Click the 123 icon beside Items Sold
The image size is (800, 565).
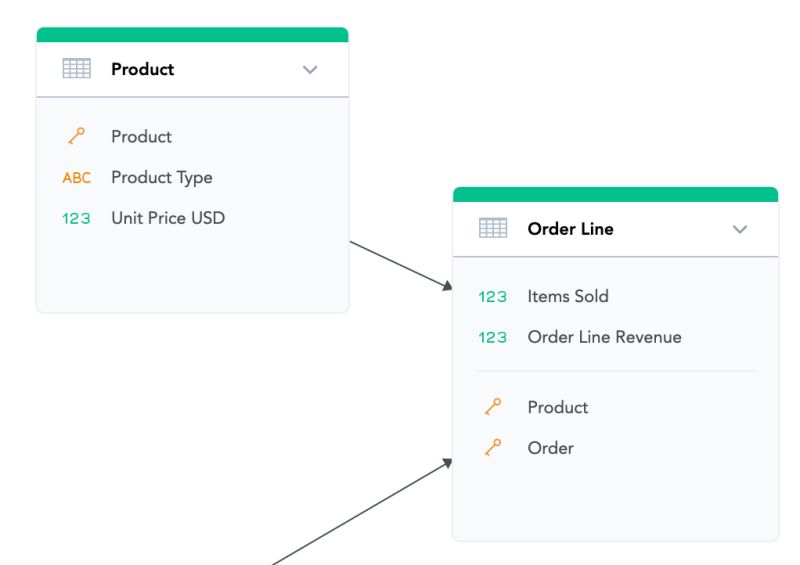(x=493, y=297)
